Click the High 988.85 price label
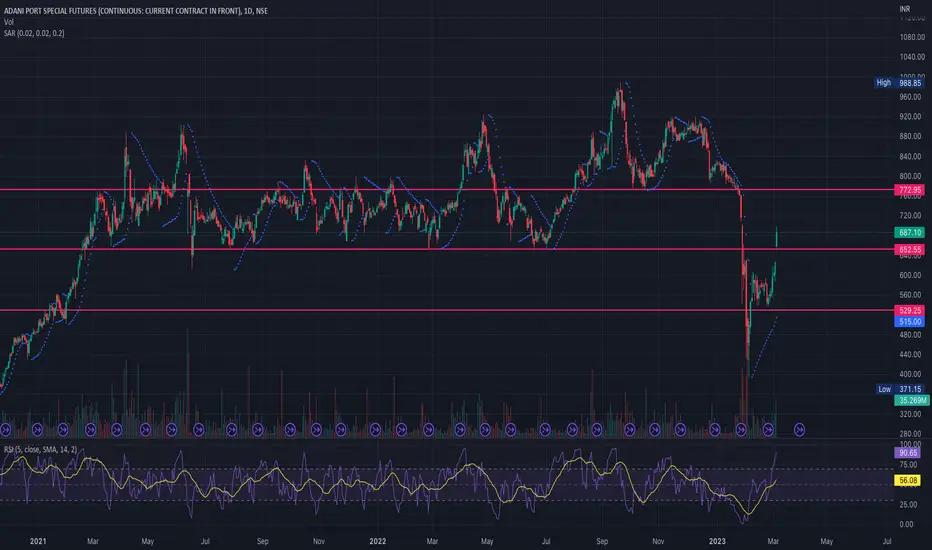Viewport: 932px width, 550px height. (899, 83)
